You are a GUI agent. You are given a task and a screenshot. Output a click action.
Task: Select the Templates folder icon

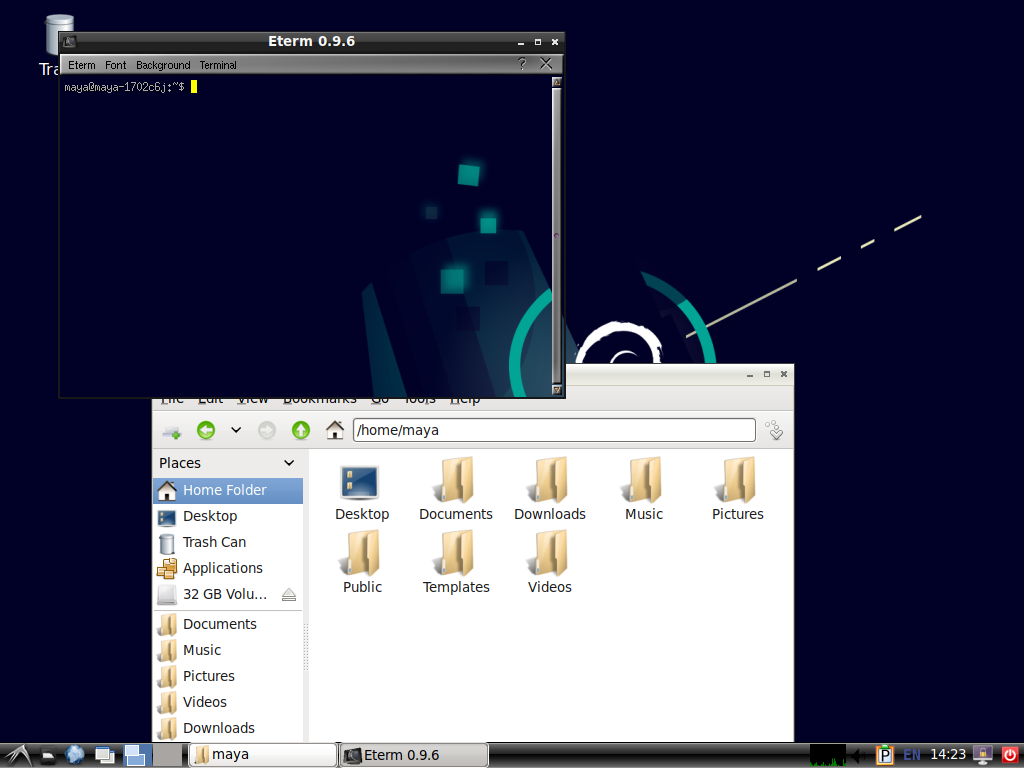tap(456, 562)
